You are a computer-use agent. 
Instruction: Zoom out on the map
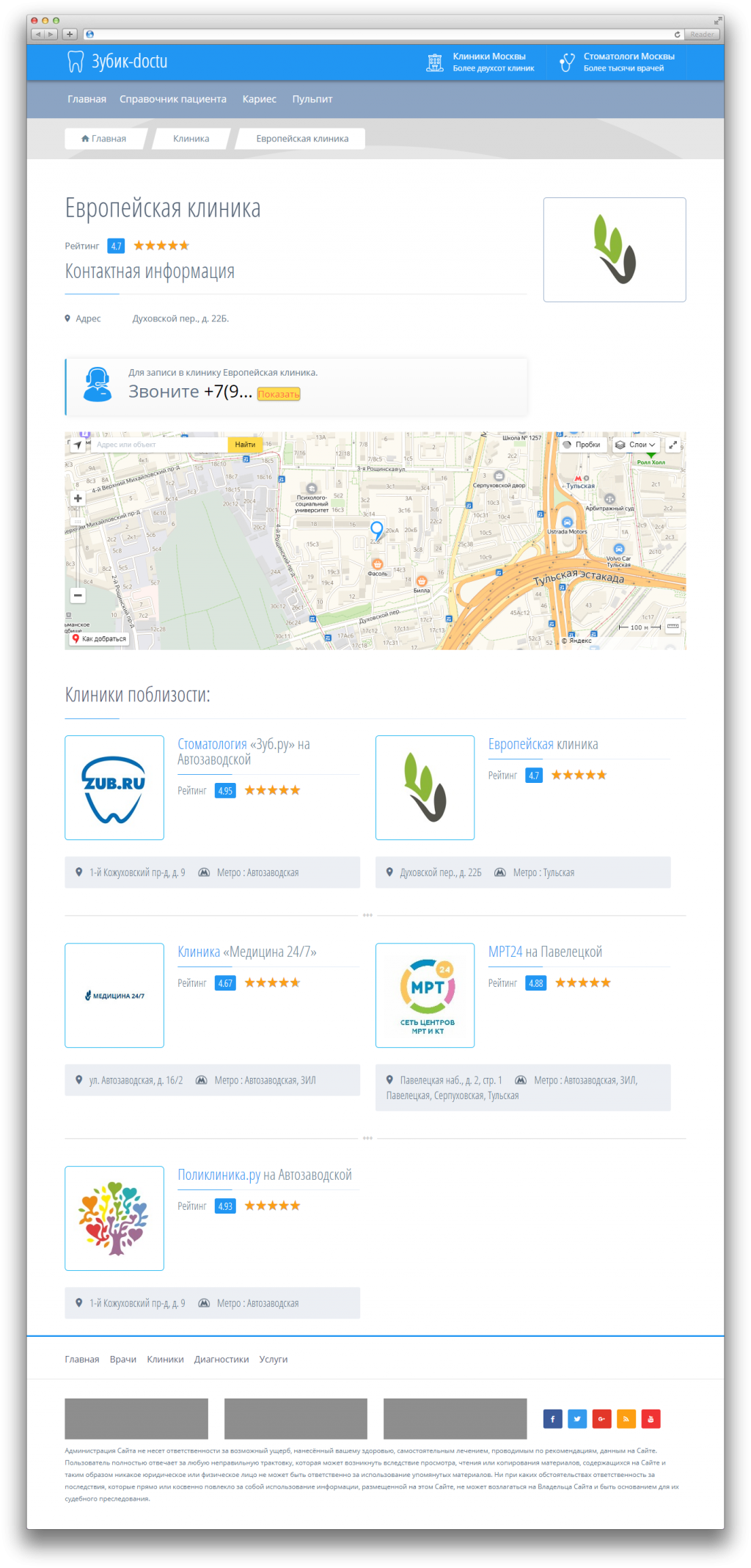pyautogui.click(x=78, y=595)
